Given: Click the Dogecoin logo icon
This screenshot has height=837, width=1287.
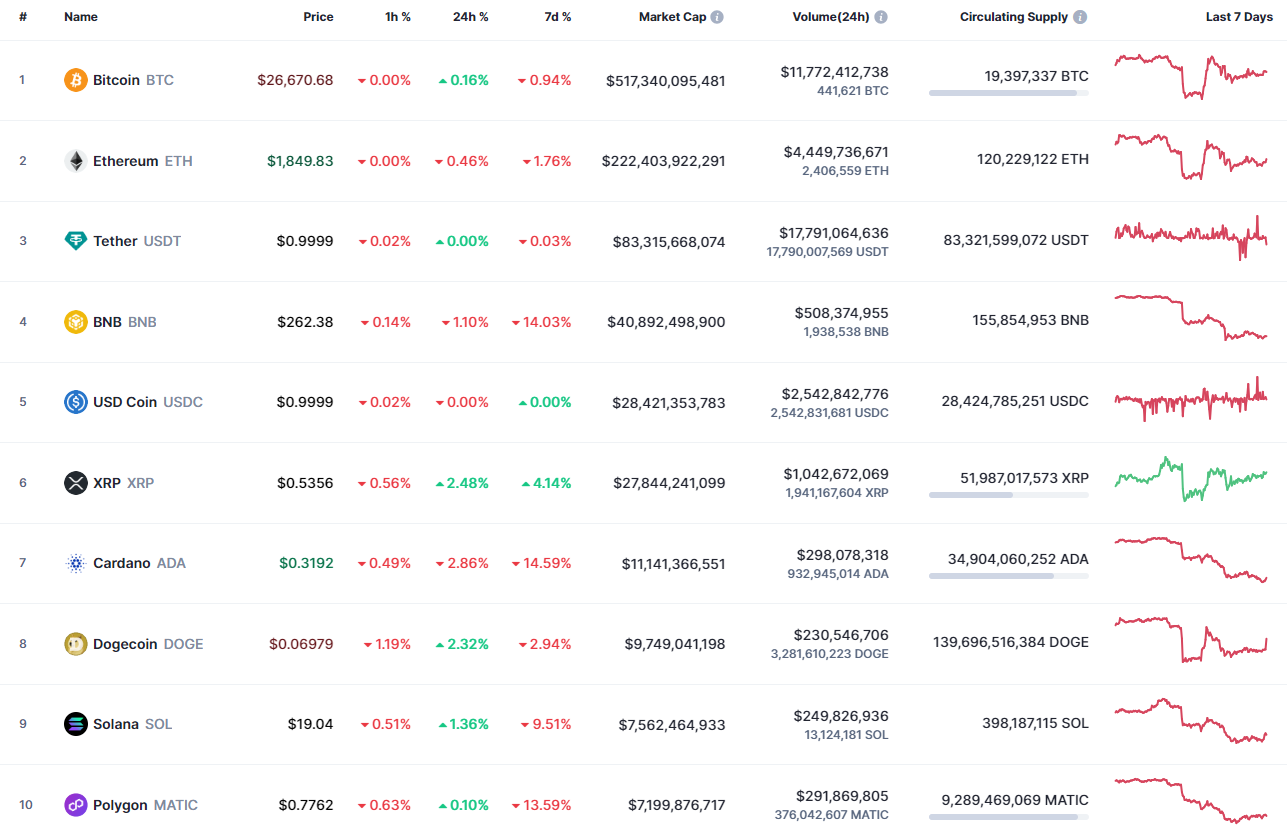Looking at the screenshot, I should (75, 644).
